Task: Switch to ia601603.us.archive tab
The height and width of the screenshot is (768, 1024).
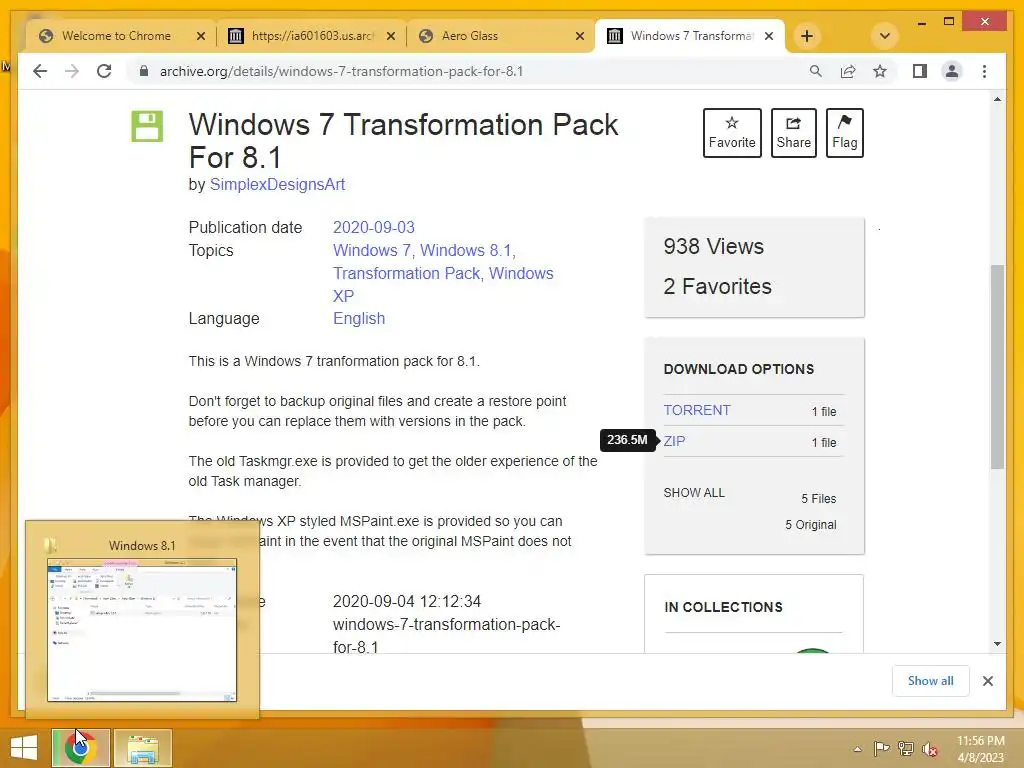Action: 313,36
